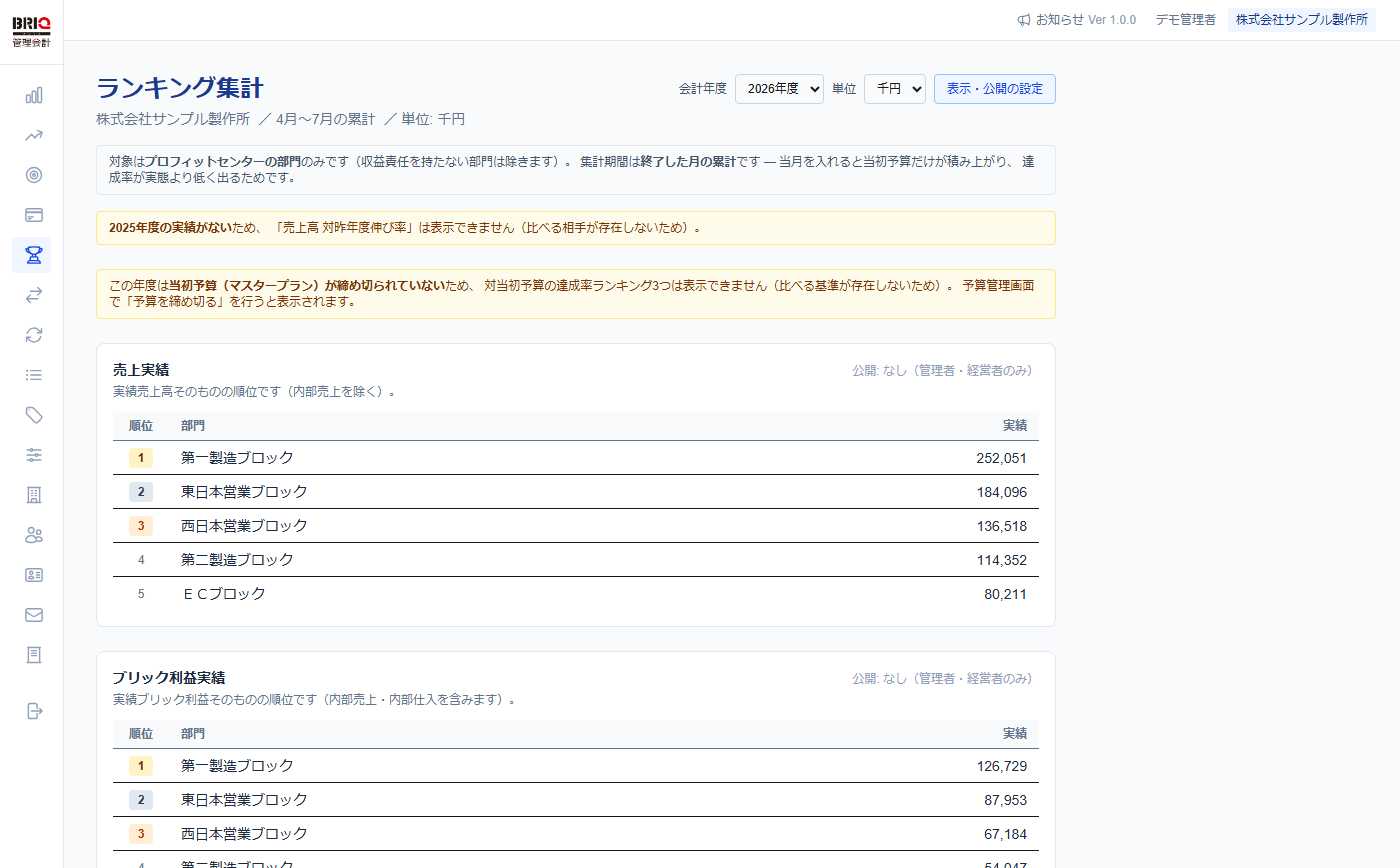This screenshot has height=868, width=1400.
Task: Open the 会計年度 dropdown showing 2026年度
Action: (779, 89)
